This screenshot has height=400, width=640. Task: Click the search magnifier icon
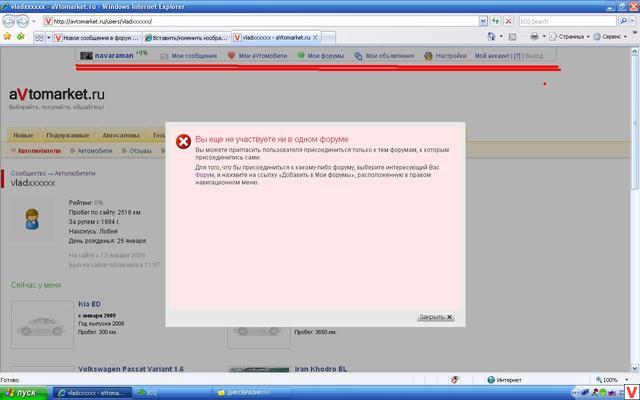(x=623, y=21)
